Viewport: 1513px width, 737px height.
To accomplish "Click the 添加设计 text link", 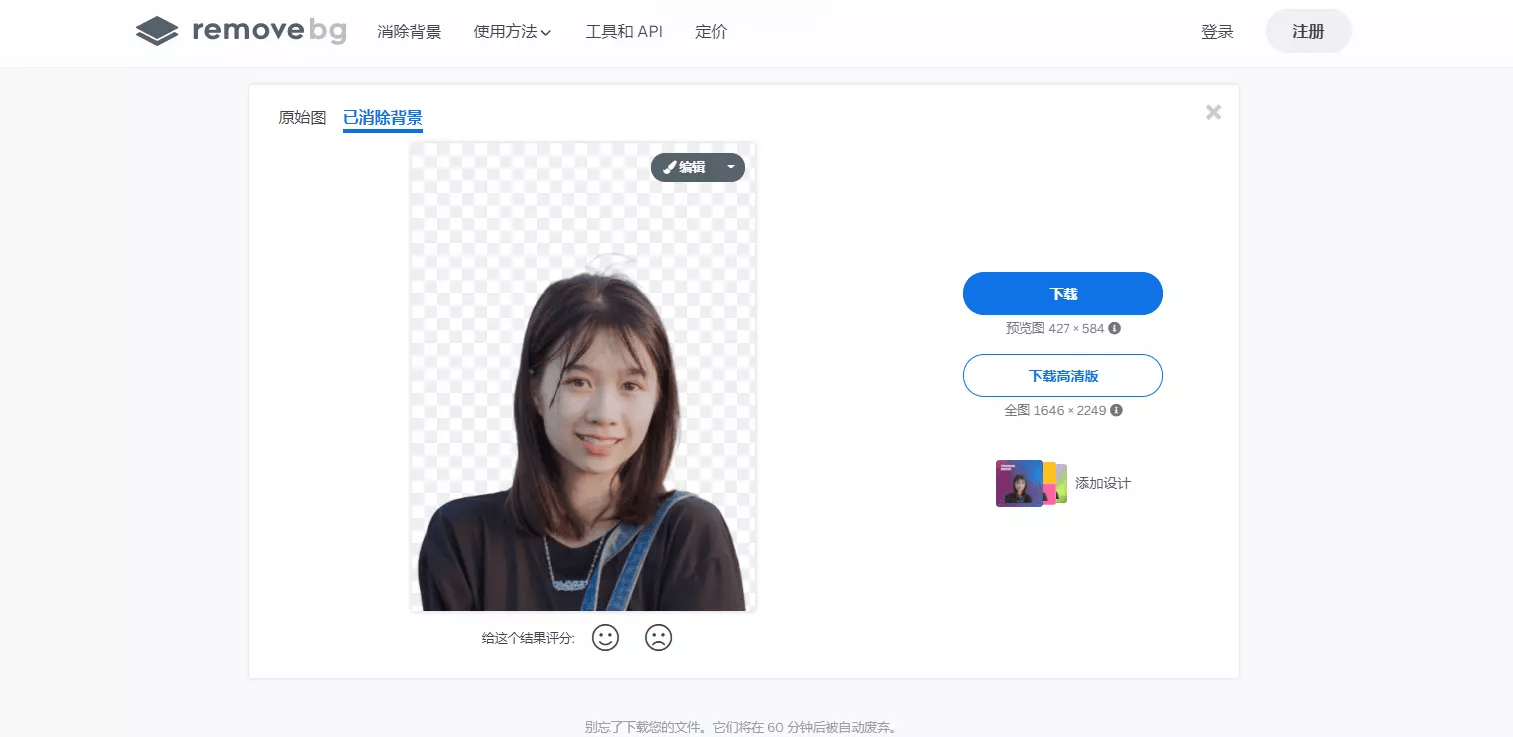I will click(1103, 483).
